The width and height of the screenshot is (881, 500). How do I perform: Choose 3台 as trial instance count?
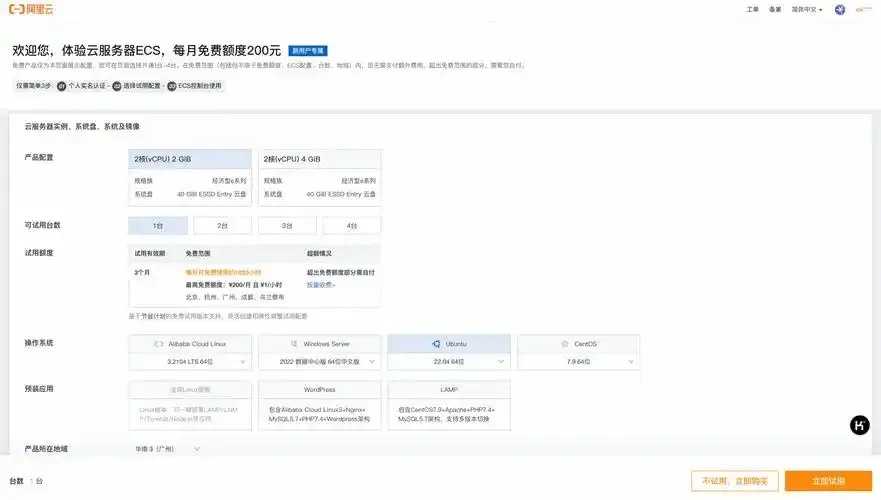(x=287, y=225)
